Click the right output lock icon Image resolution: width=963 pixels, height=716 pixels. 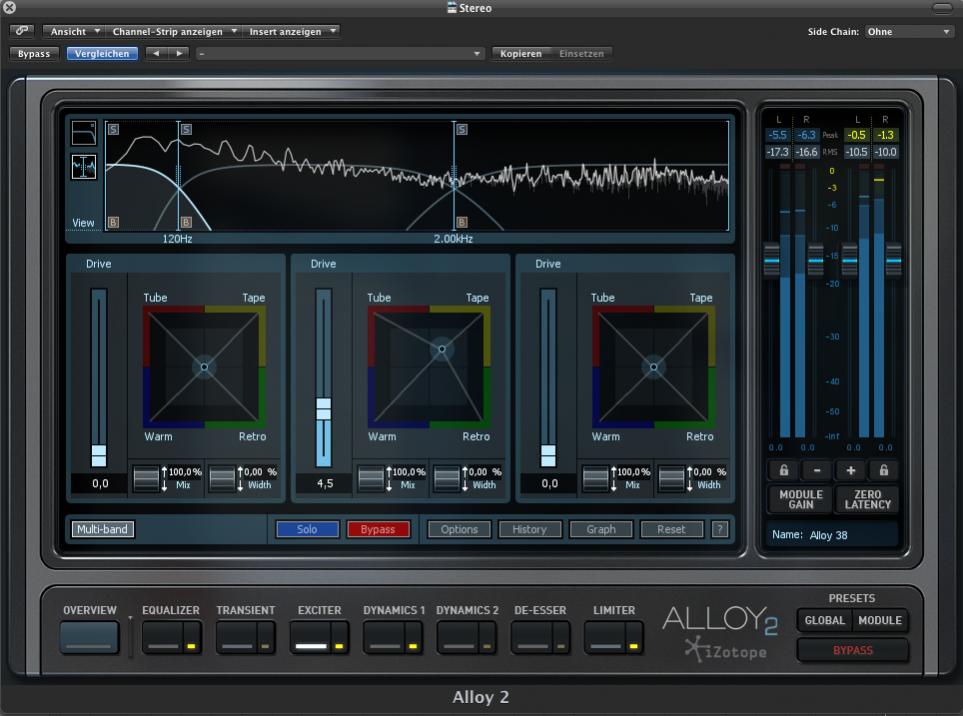tap(883, 470)
